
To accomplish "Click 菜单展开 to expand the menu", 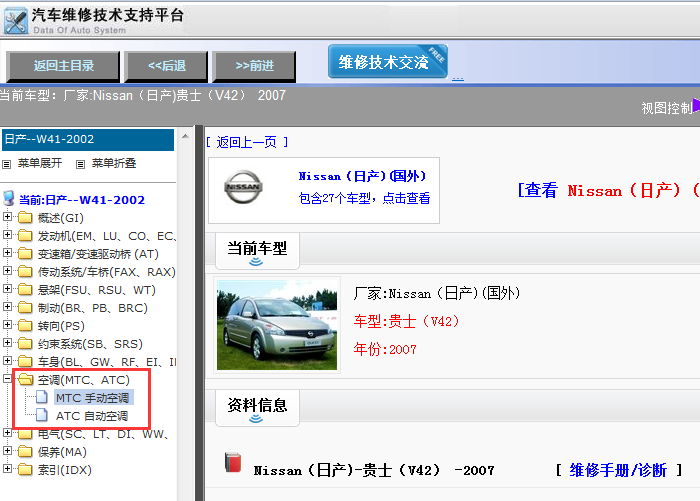I will coord(40,163).
